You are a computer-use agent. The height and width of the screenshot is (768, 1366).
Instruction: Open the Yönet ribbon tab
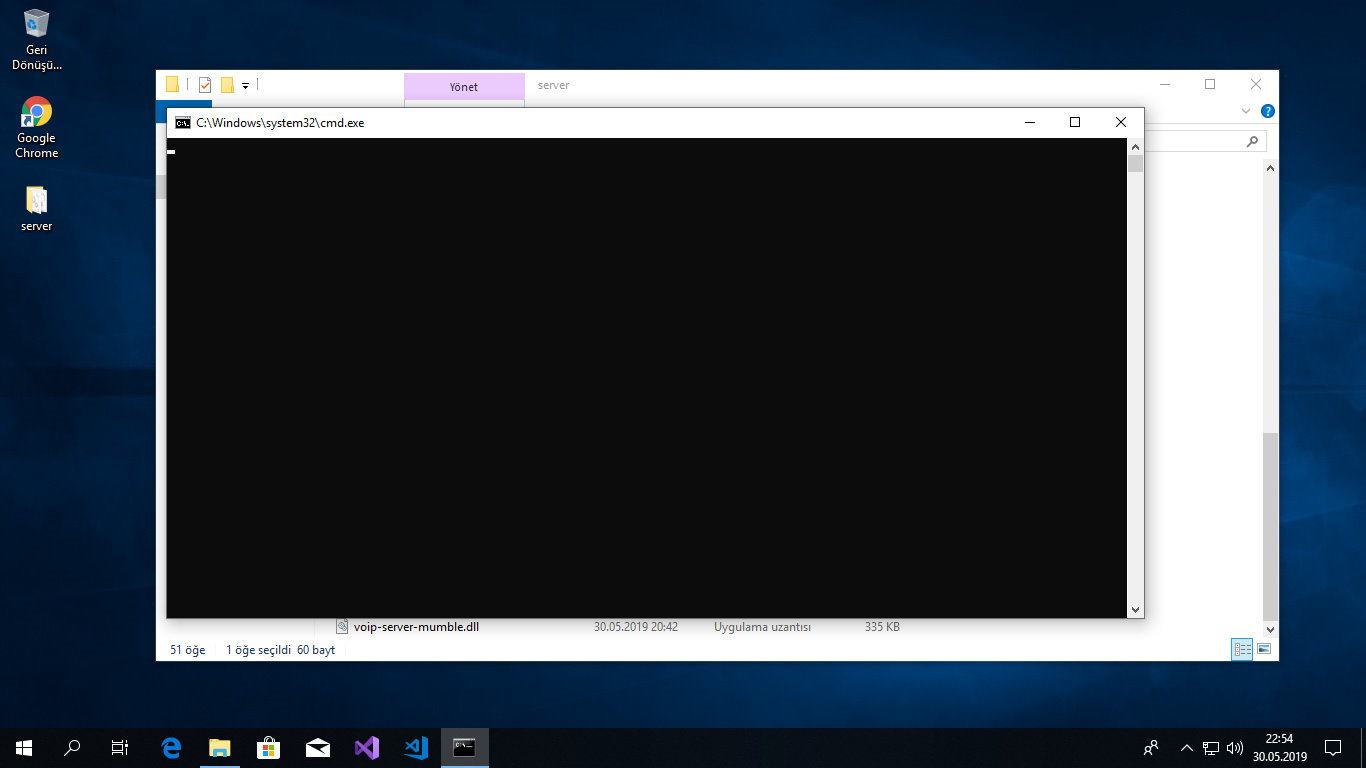tap(464, 87)
